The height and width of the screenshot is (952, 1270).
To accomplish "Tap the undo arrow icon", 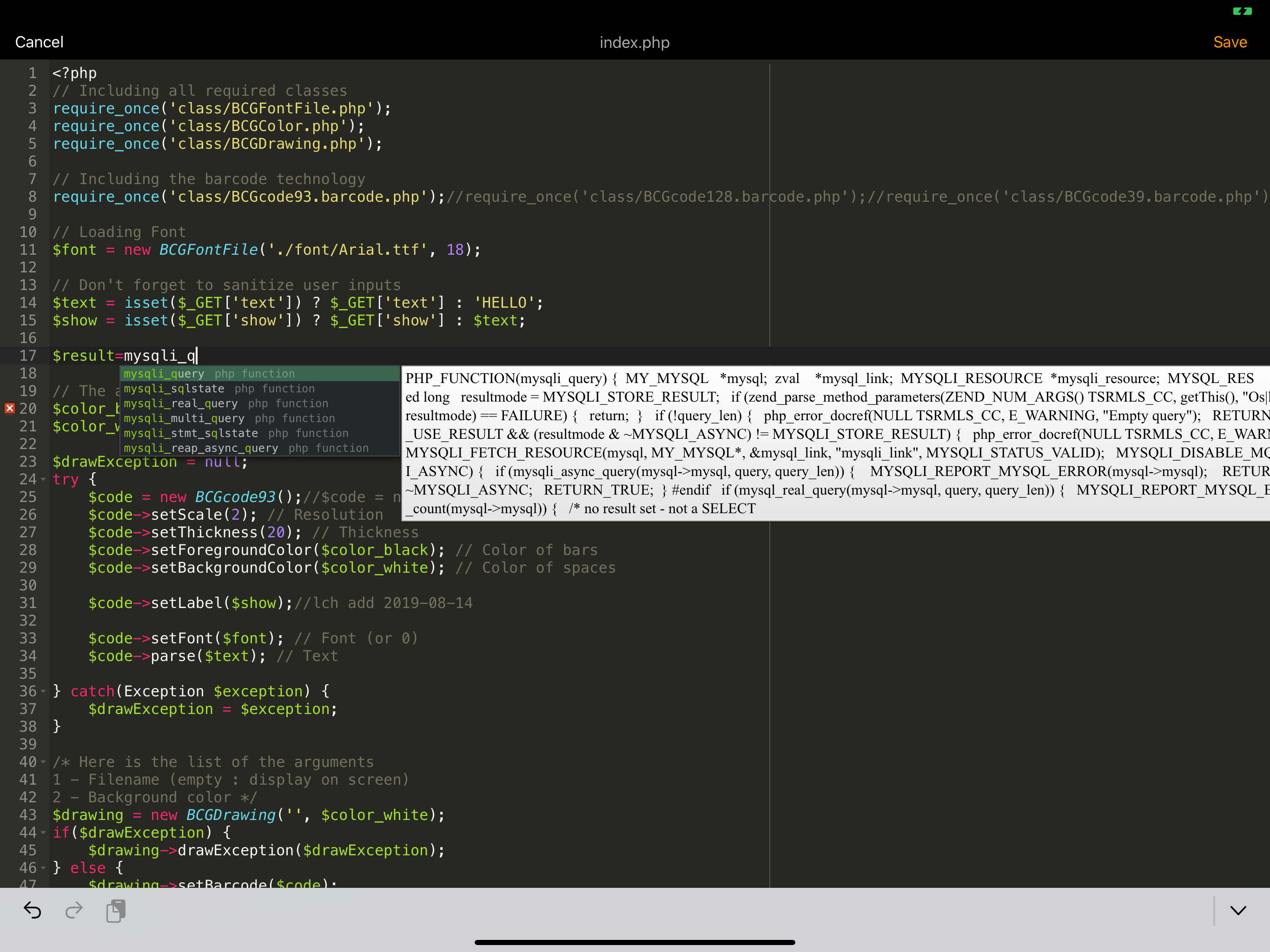I will 32,910.
